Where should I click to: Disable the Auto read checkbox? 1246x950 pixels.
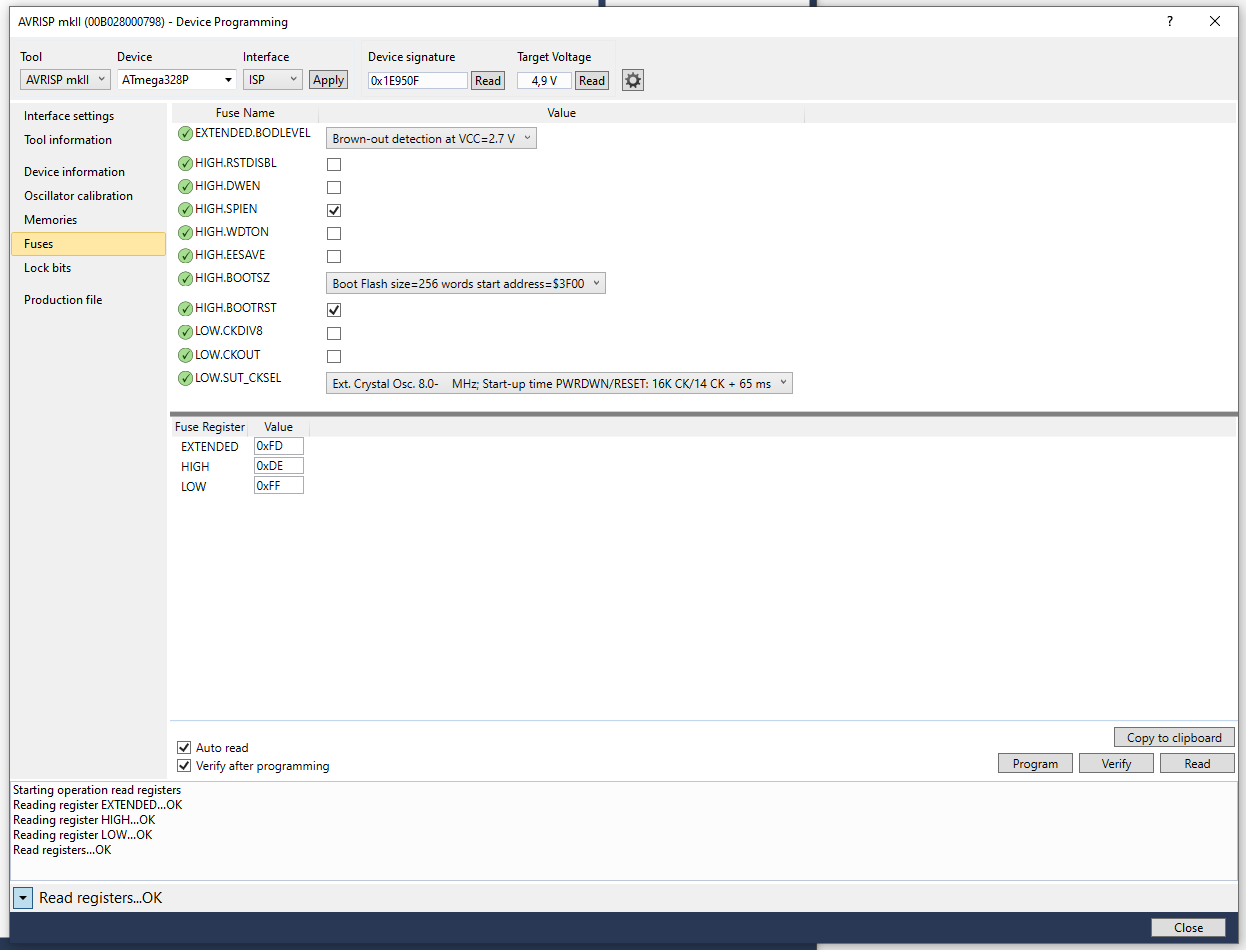pyautogui.click(x=184, y=748)
